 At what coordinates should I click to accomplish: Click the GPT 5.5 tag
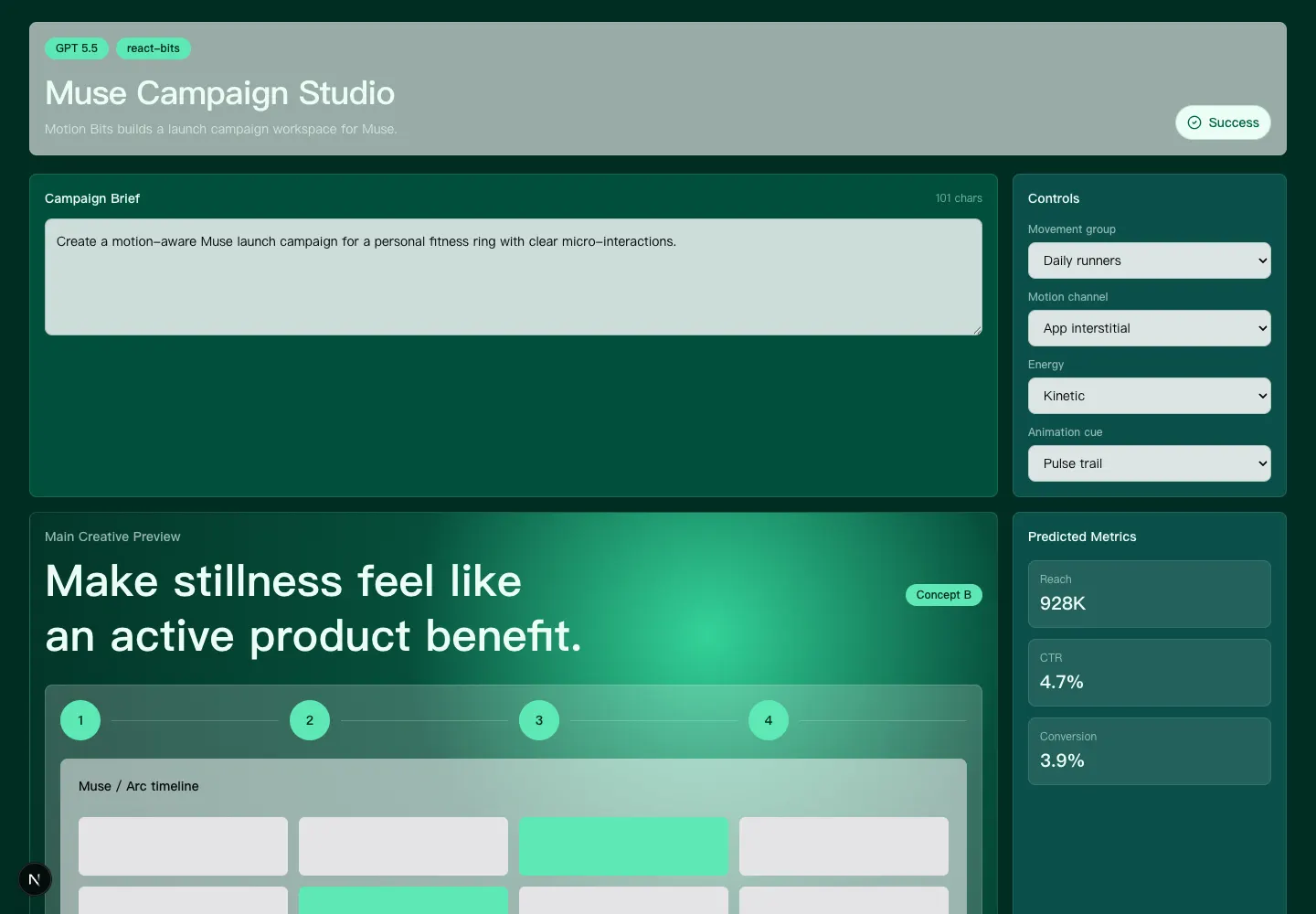[x=77, y=48]
